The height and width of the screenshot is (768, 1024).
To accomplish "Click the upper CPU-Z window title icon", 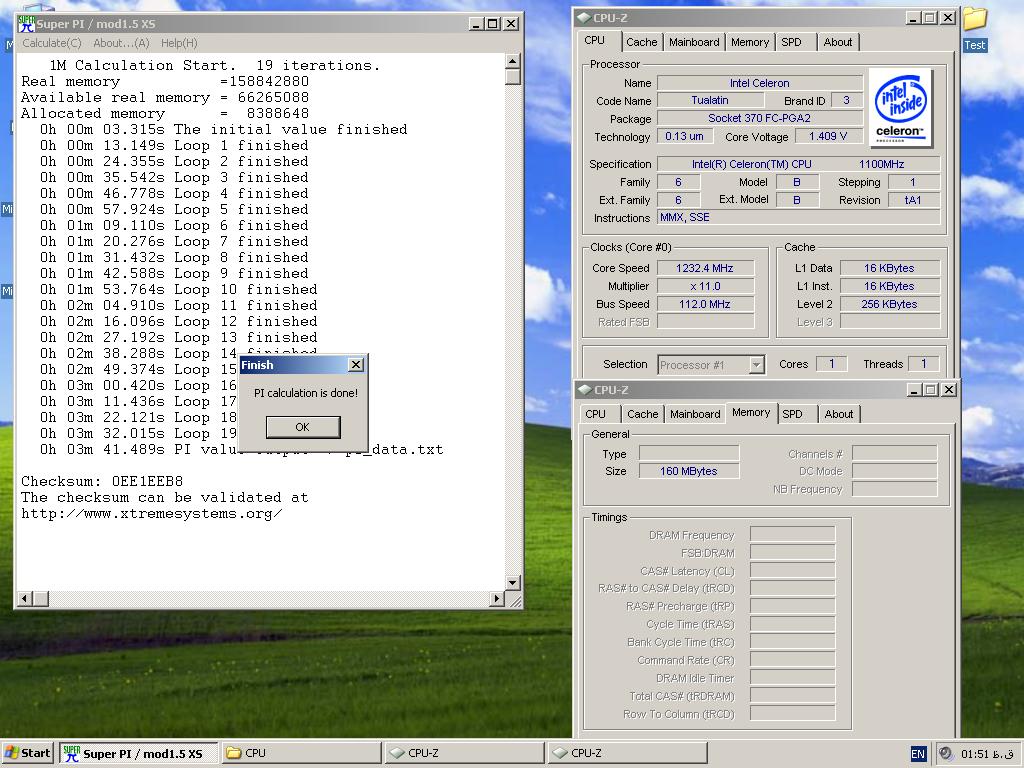I will pos(583,18).
